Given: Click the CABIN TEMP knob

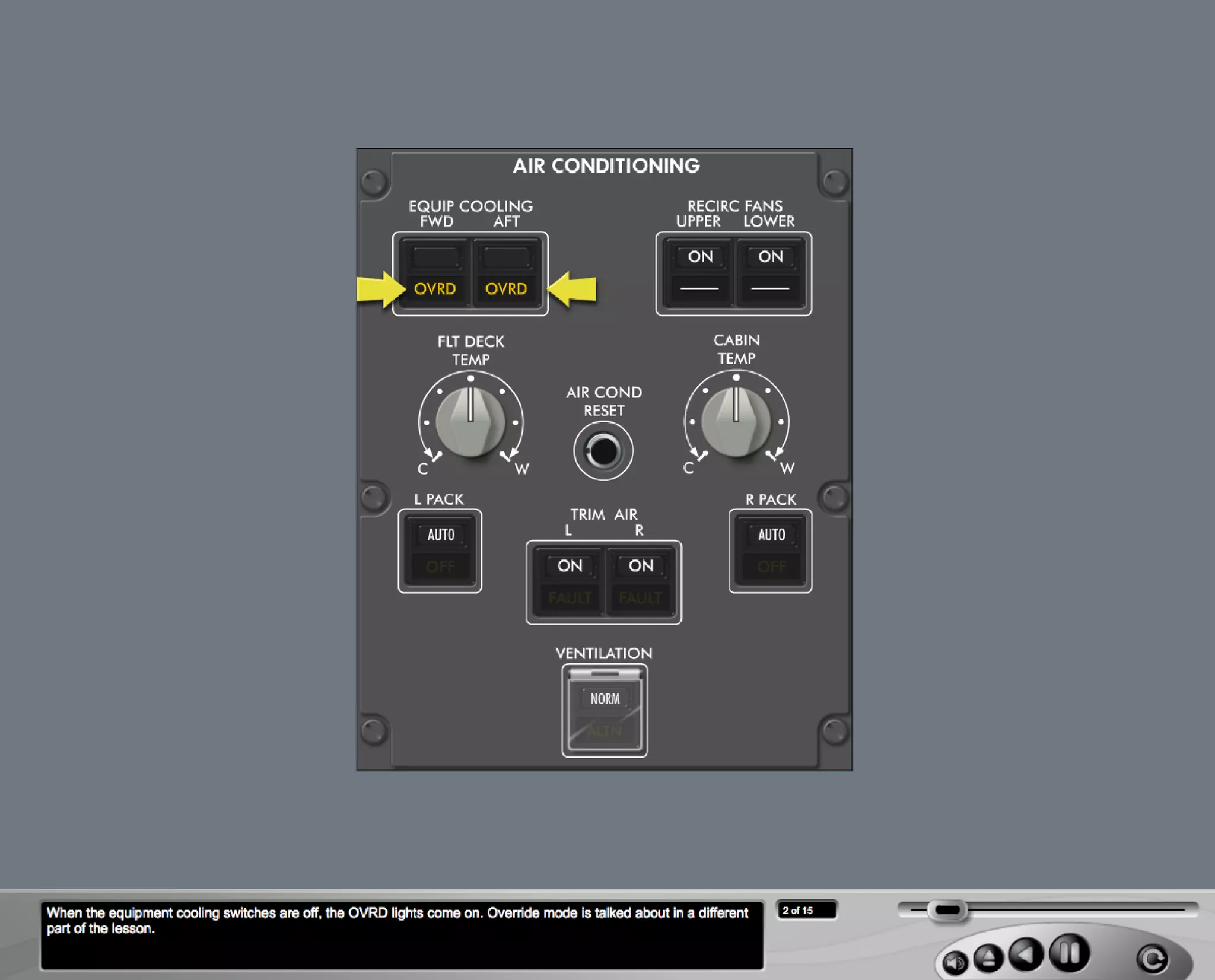Looking at the screenshot, I should click(736, 421).
